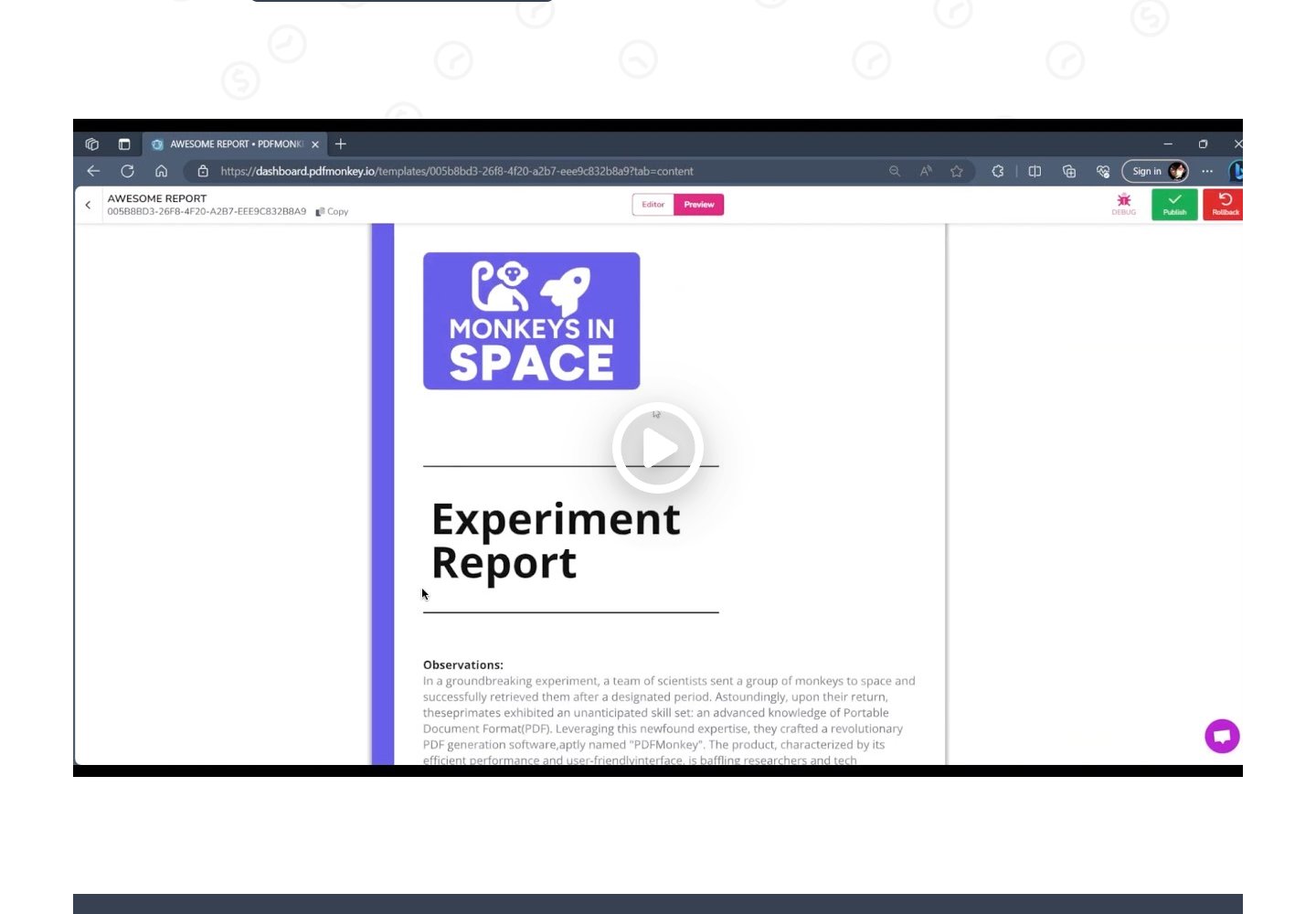1316x914 pixels.
Task: Click the read aloud icon
Action: click(926, 171)
